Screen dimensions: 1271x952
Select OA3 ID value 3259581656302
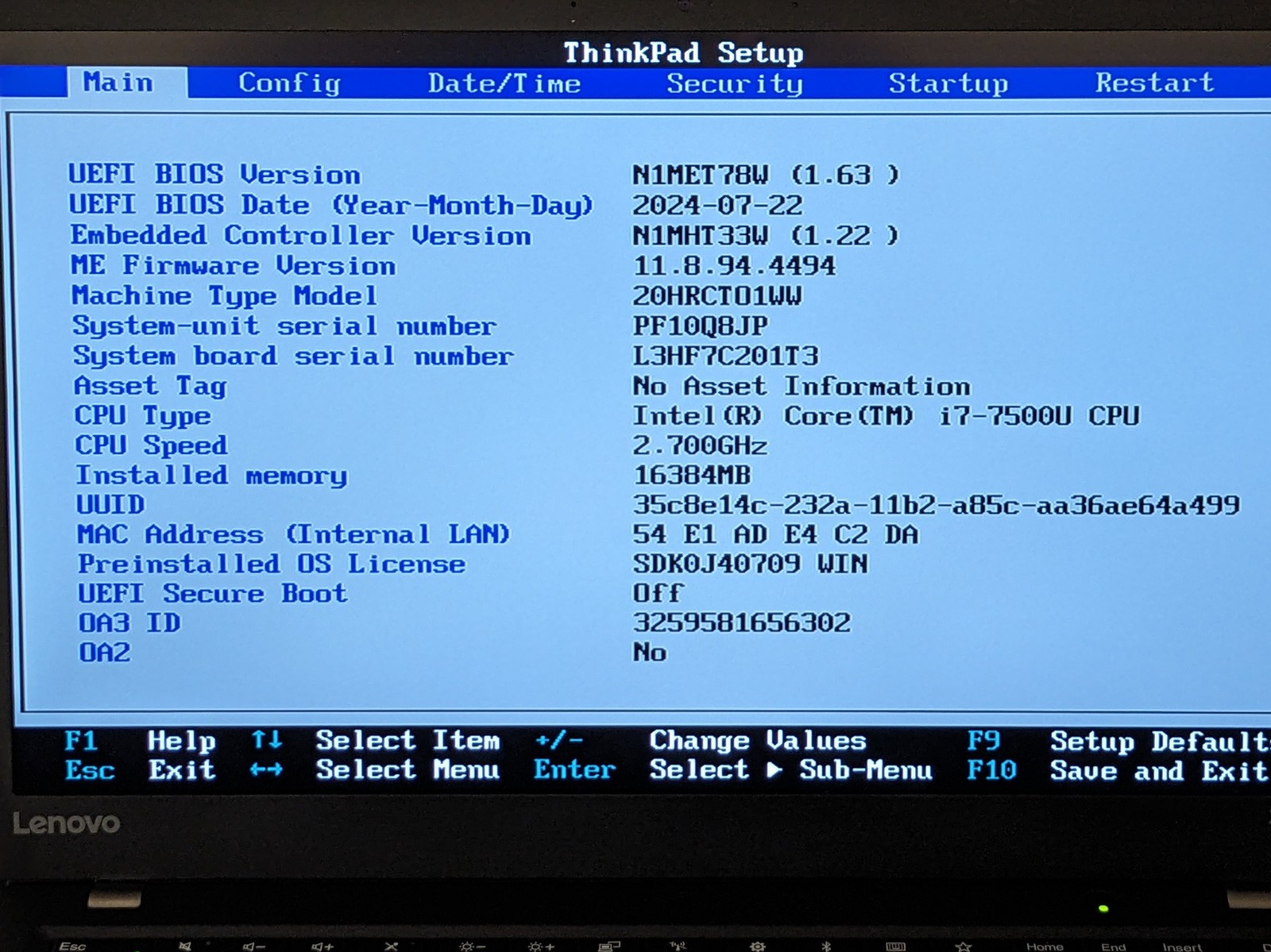point(742,622)
